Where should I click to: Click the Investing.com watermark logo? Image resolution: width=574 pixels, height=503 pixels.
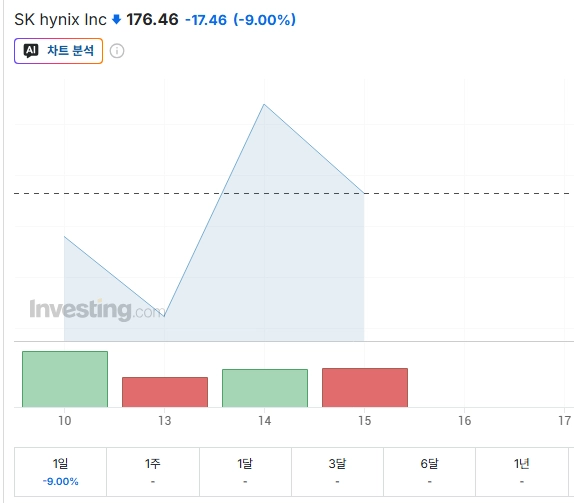(x=97, y=310)
